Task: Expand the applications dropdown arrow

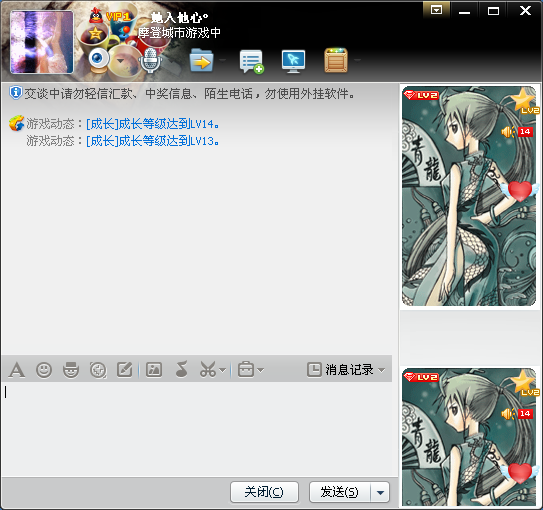Action: point(357,60)
